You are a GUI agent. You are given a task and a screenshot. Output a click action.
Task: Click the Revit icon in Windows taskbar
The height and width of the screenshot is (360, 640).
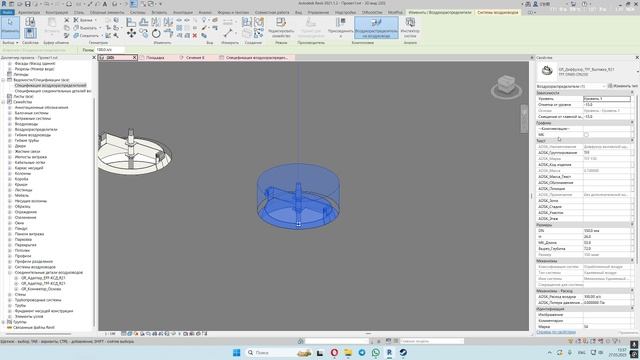tap(389, 352)
